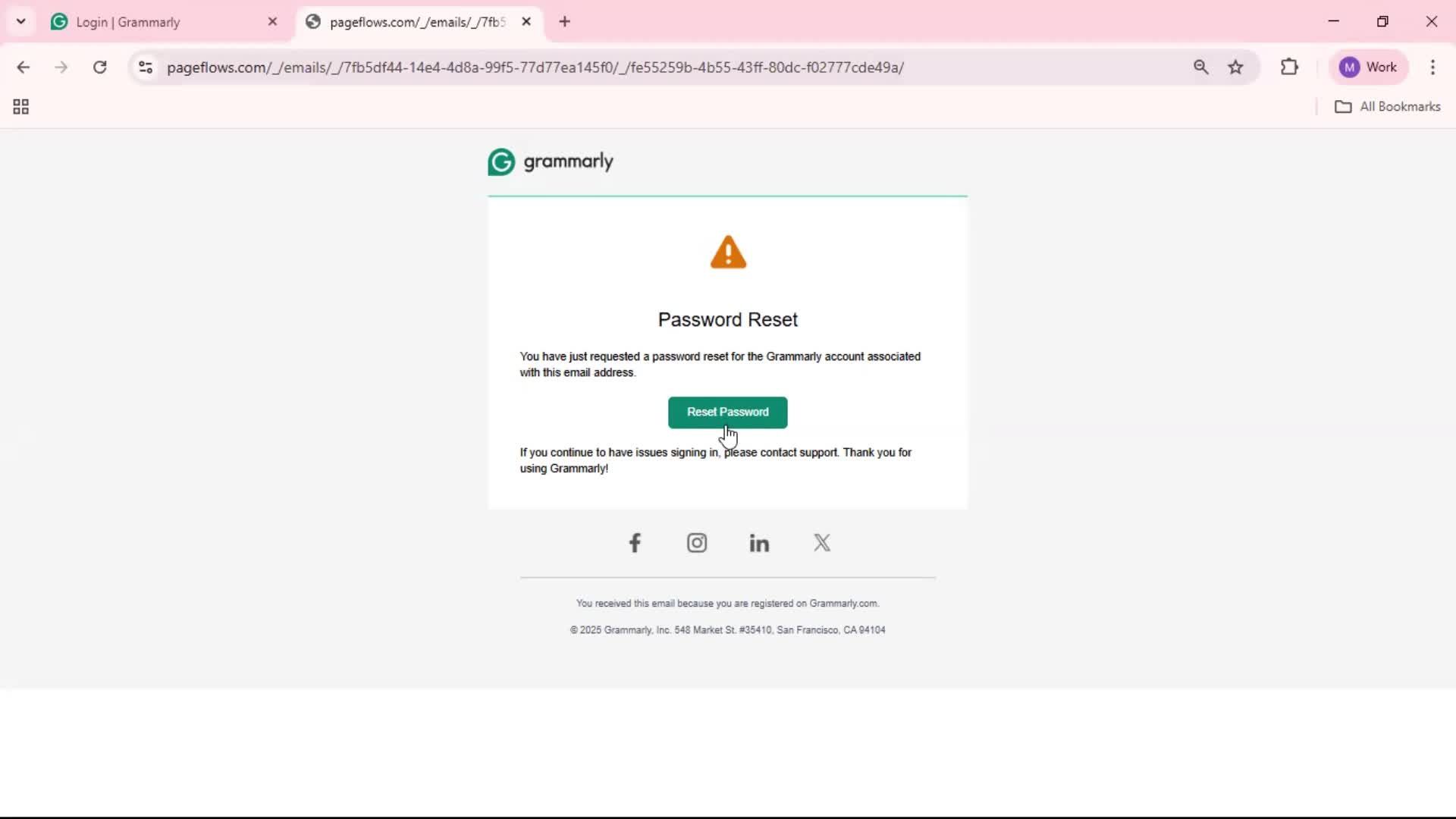This screenshot has height=819, width=1456.
Task: Click the Reset Password button
Action: pyautogui.click(x=727, y=413)
